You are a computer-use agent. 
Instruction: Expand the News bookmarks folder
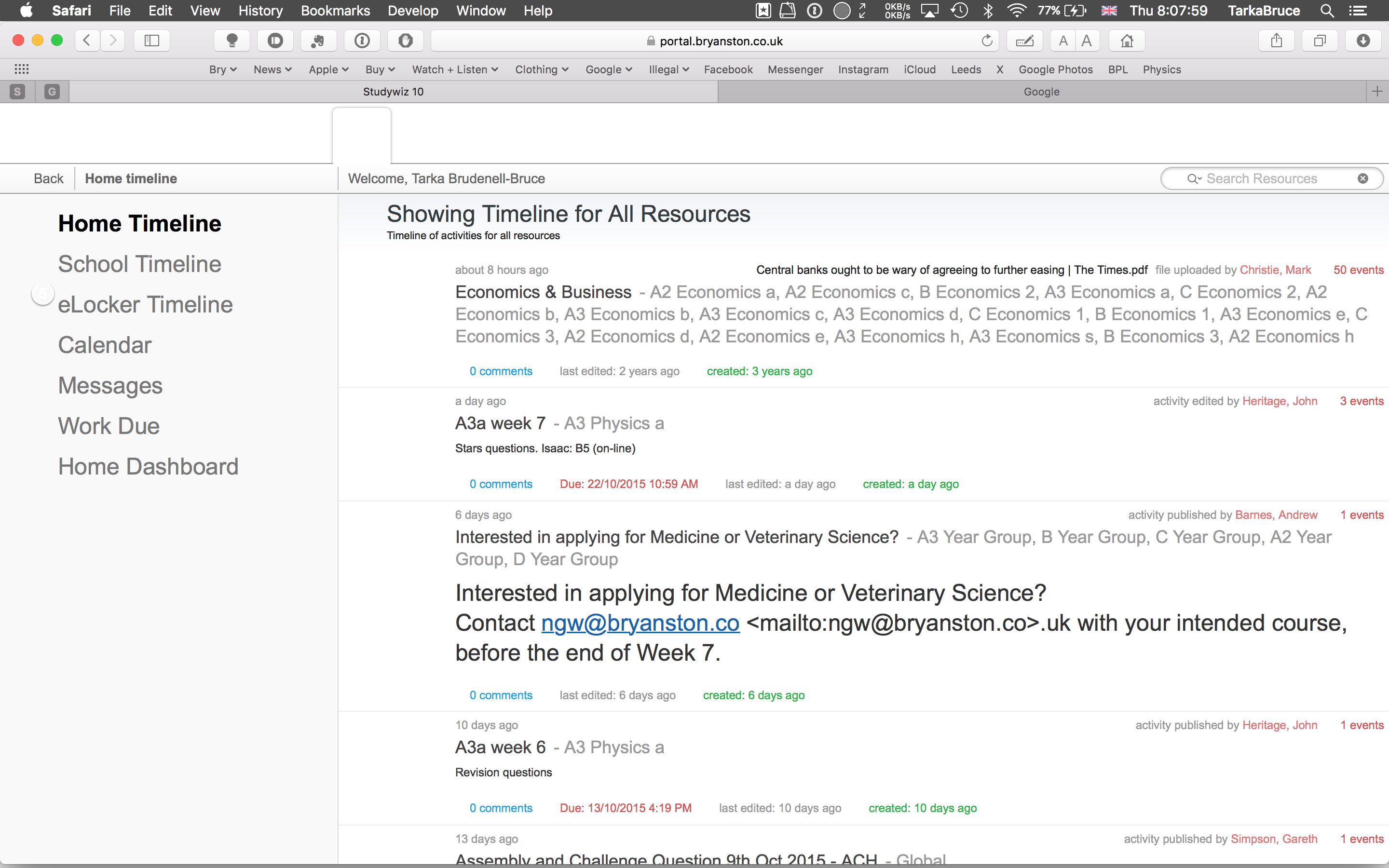point(272,69)
